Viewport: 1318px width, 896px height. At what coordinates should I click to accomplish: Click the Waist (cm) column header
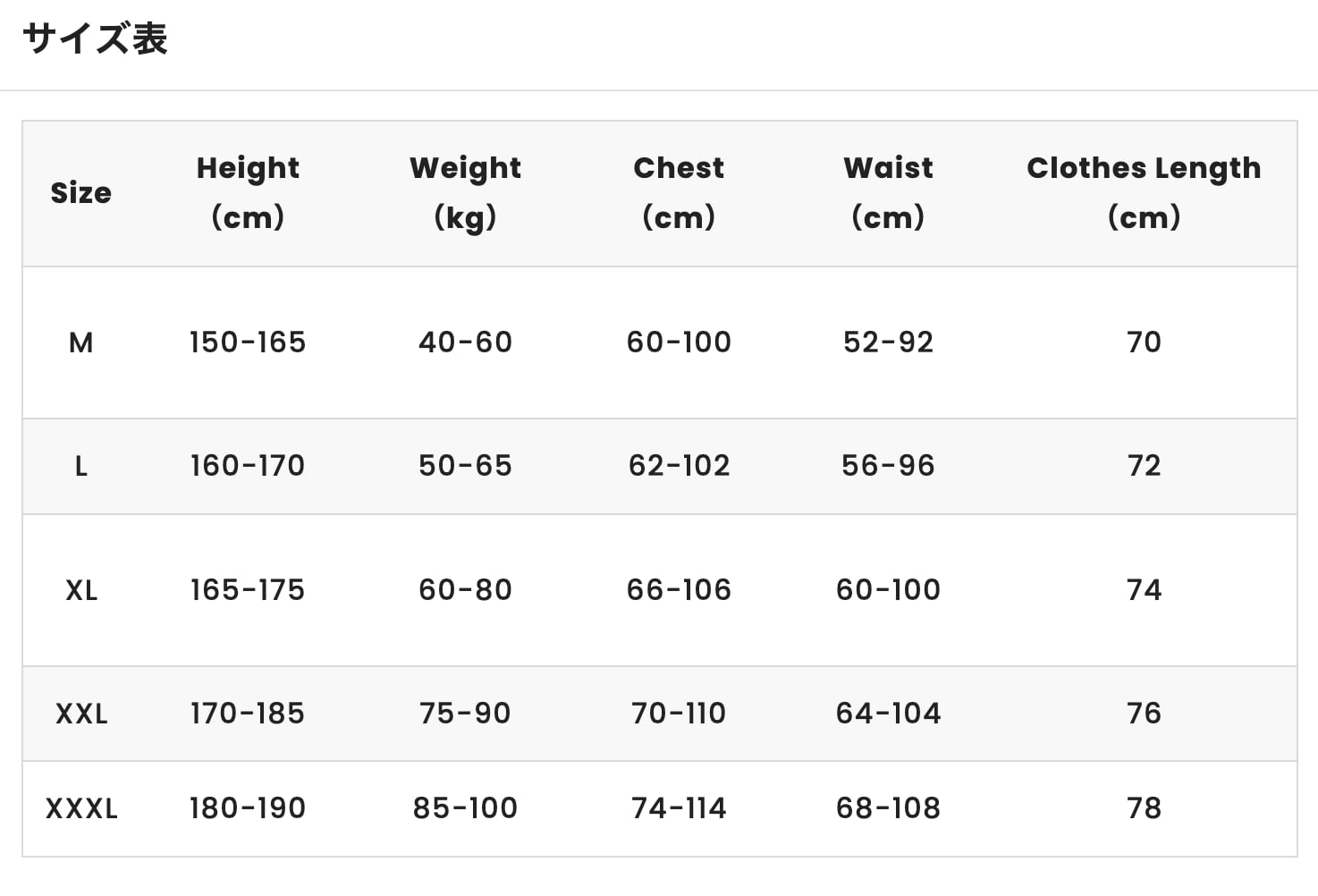888,192
